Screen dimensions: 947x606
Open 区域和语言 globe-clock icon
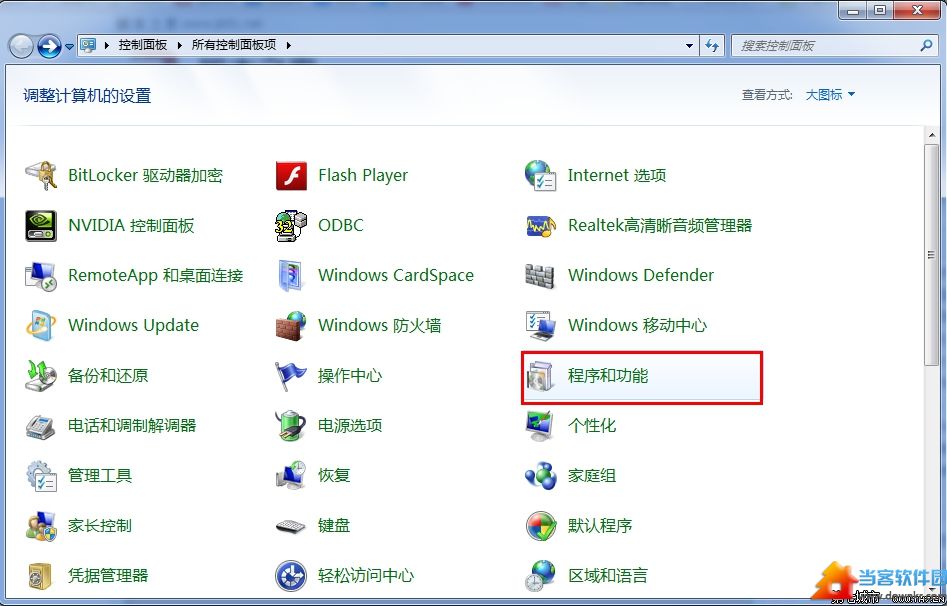coord(540,576)
